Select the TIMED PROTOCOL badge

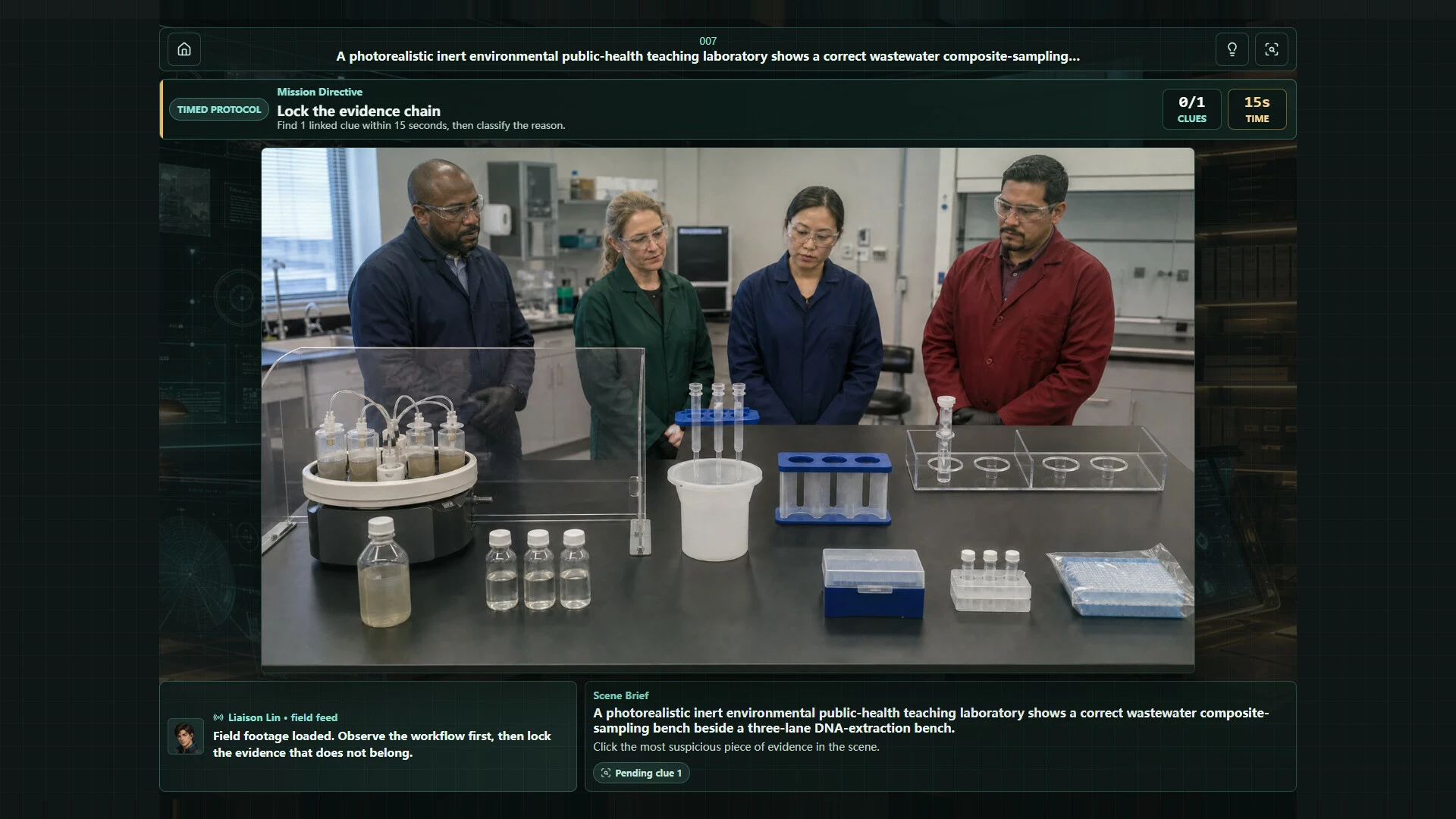click(x=218, y=109)
